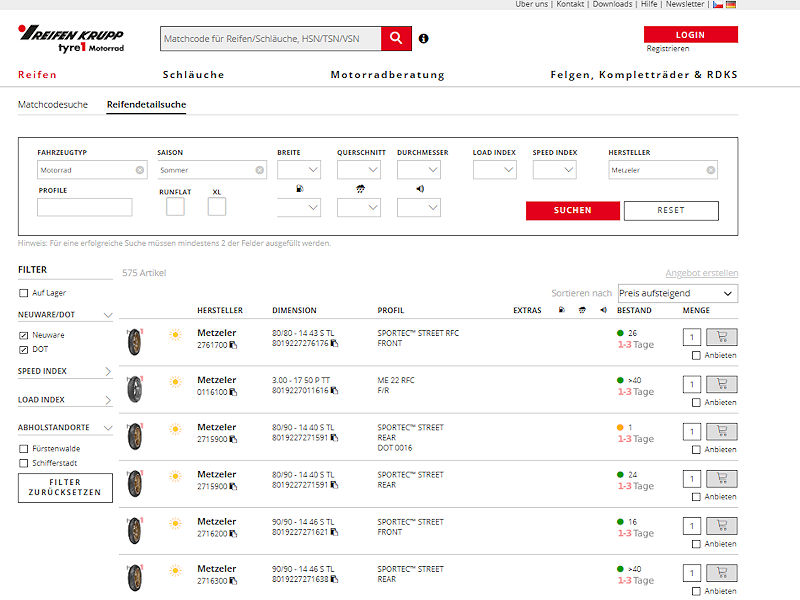Click the red search magnifier button

tap(396, 38)
